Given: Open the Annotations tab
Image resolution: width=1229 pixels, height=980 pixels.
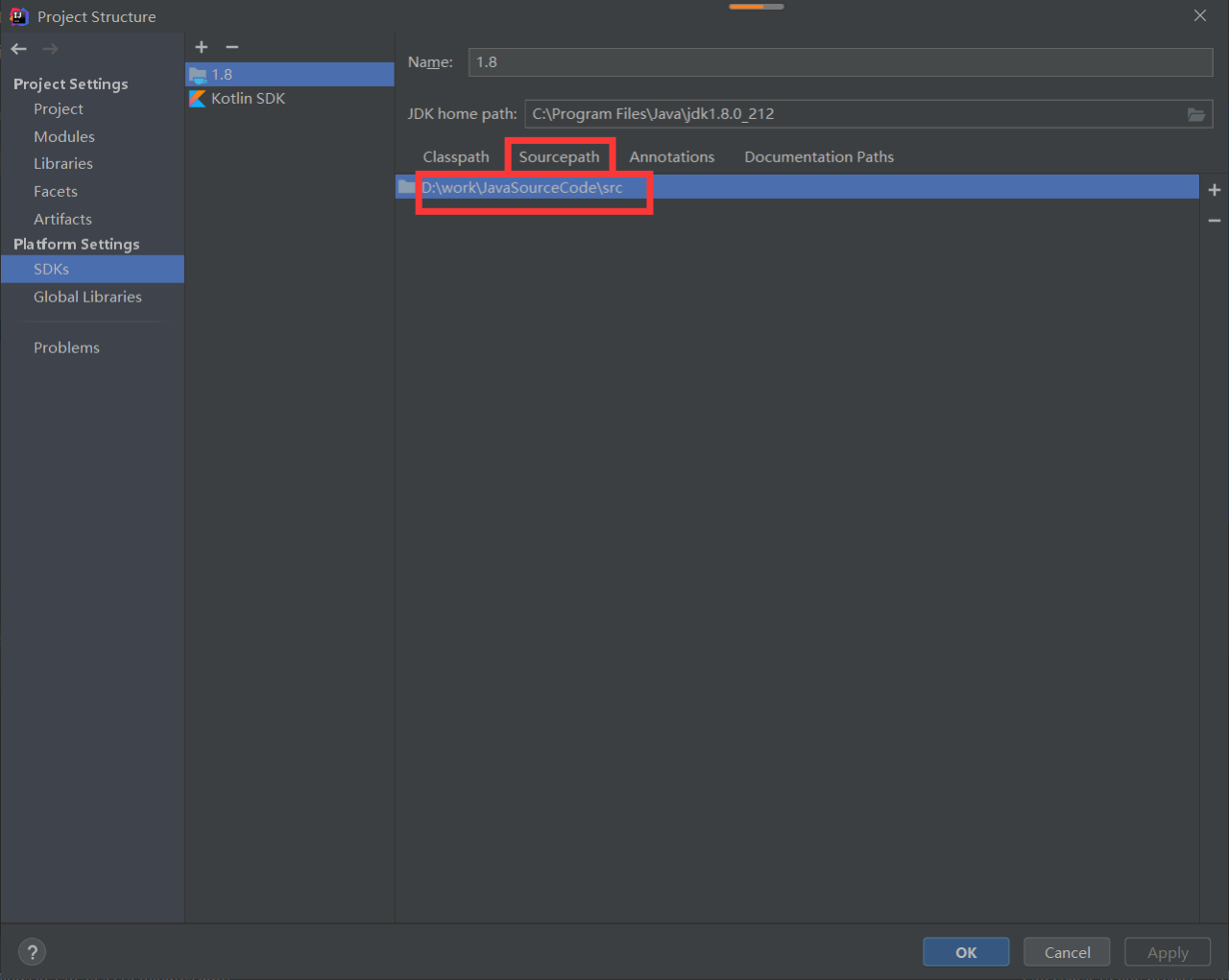Looking at the screenshot, I should [x=671, y=157].
